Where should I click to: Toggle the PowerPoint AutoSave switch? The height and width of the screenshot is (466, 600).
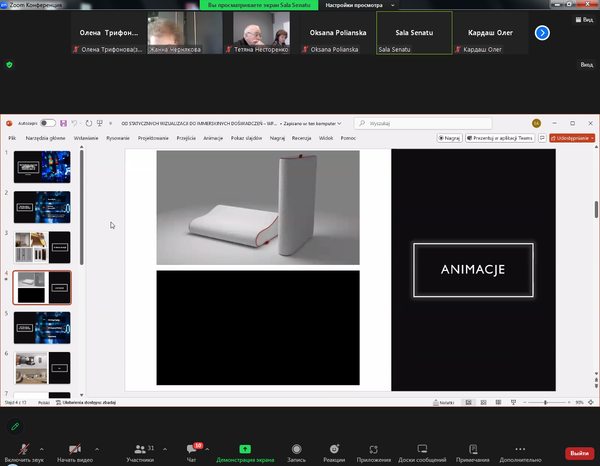tap(48, 123)
